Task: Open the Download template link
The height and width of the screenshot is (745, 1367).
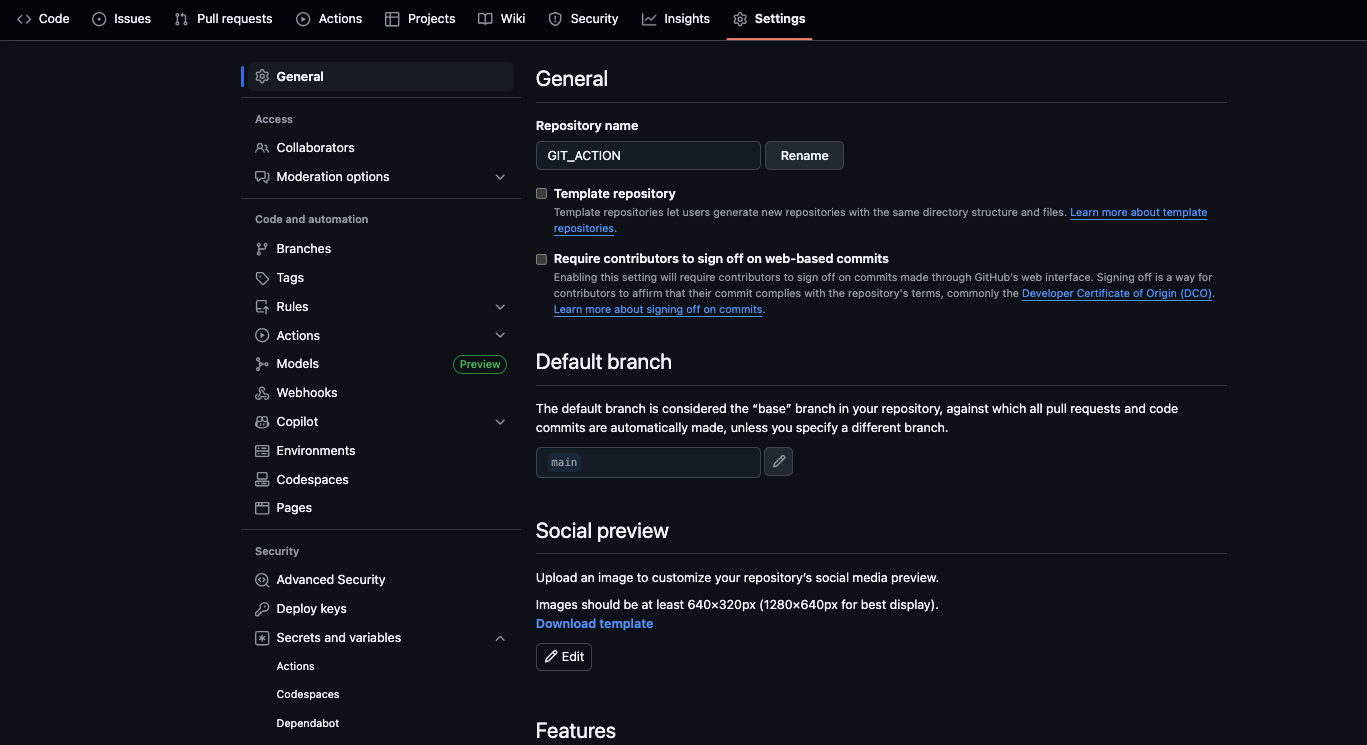Action: click(x=594, y=623)
